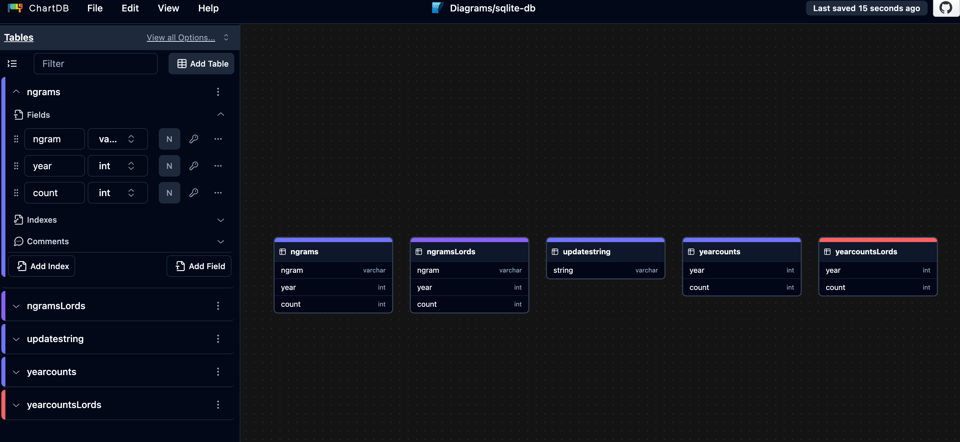
Task: Toggle nullable N for year field
Action: 170,166
